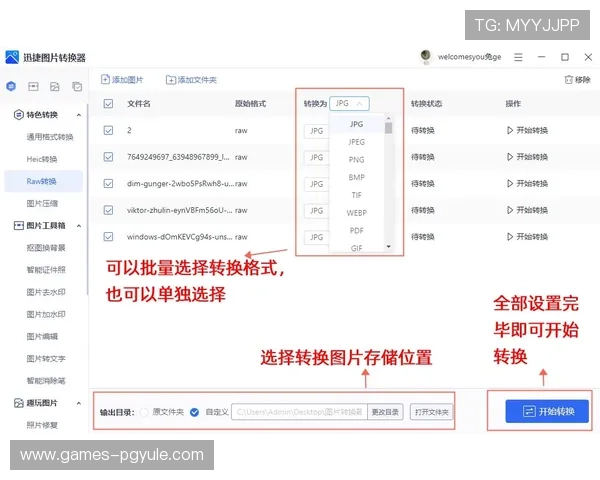Click the 更改目录 button
This screenshot has height=480, width=600.
click(x=385, y=412)
